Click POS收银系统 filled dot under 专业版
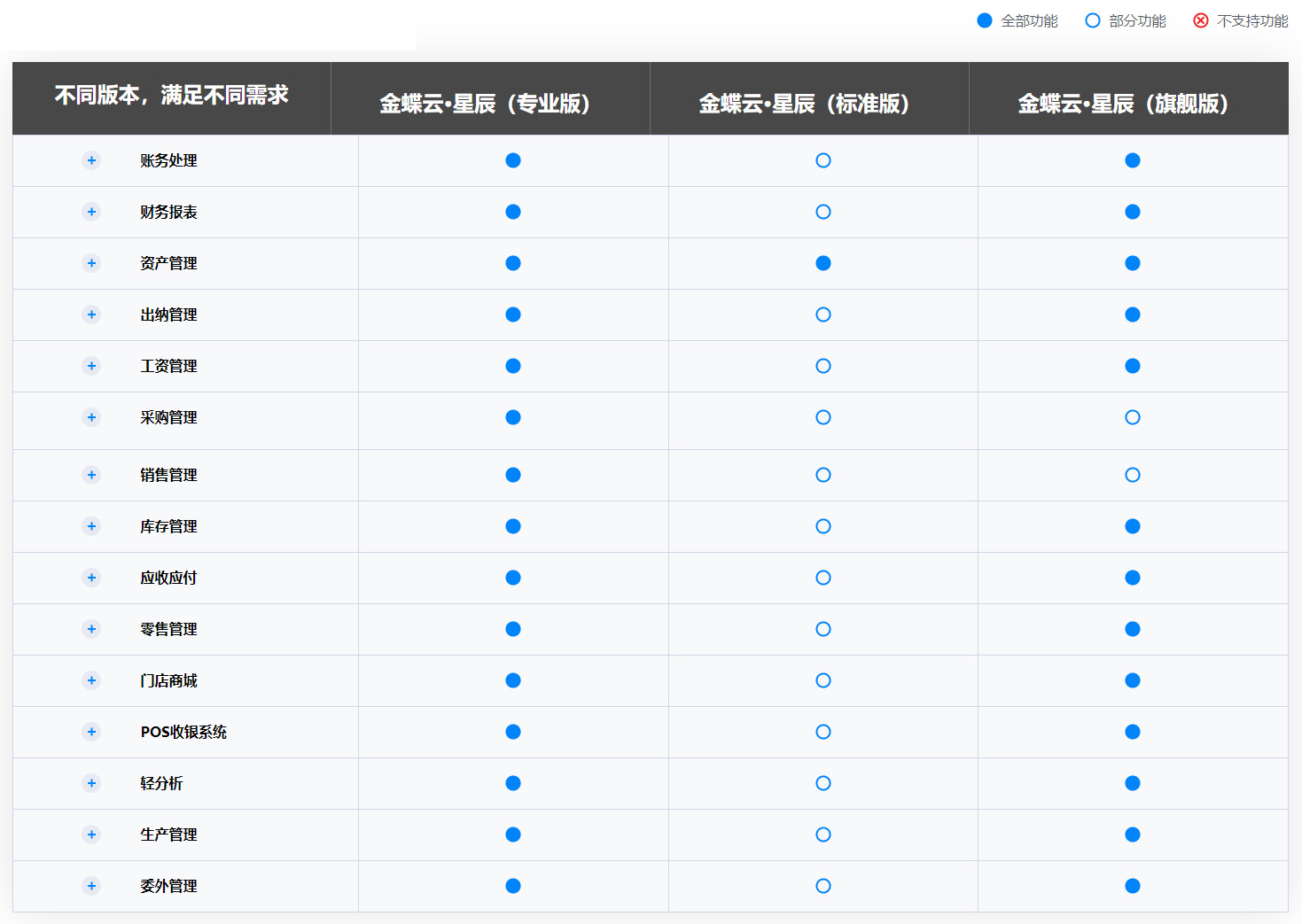The height and width of the screenshot is (924, 1302). pos(513,732)
